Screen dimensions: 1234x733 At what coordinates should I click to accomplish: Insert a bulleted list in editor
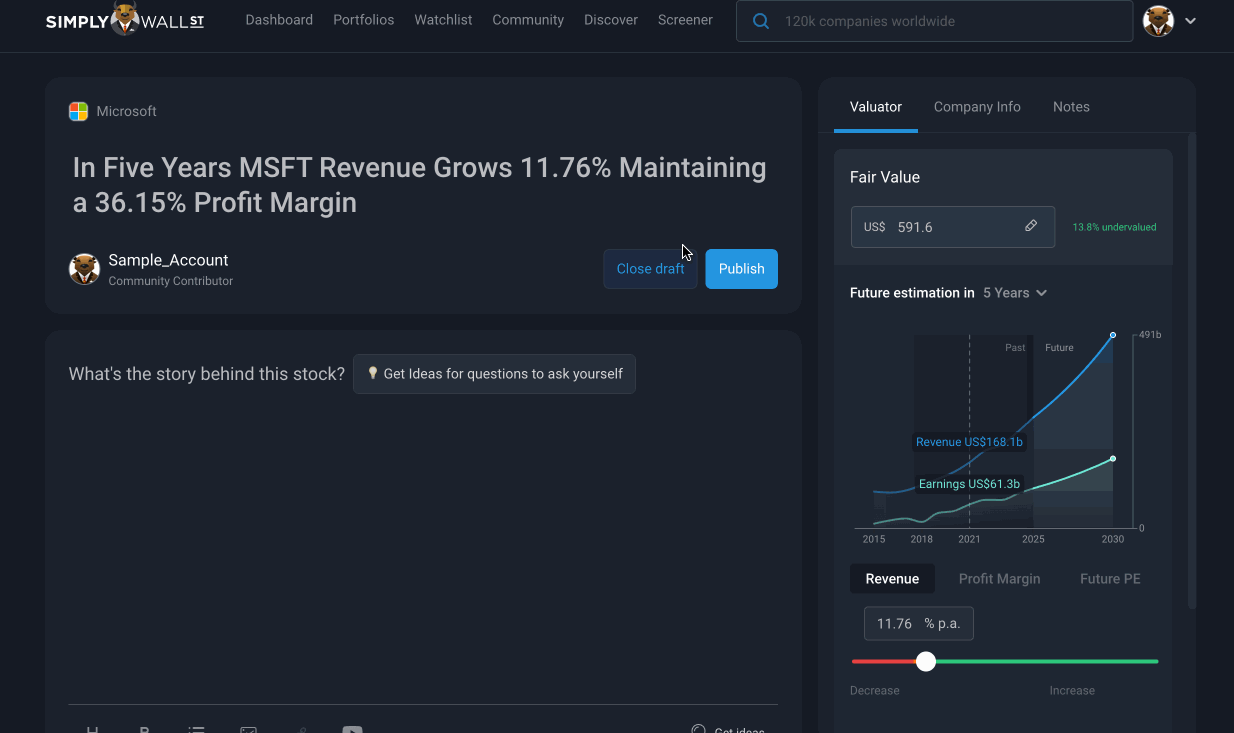tap(196, 730)
